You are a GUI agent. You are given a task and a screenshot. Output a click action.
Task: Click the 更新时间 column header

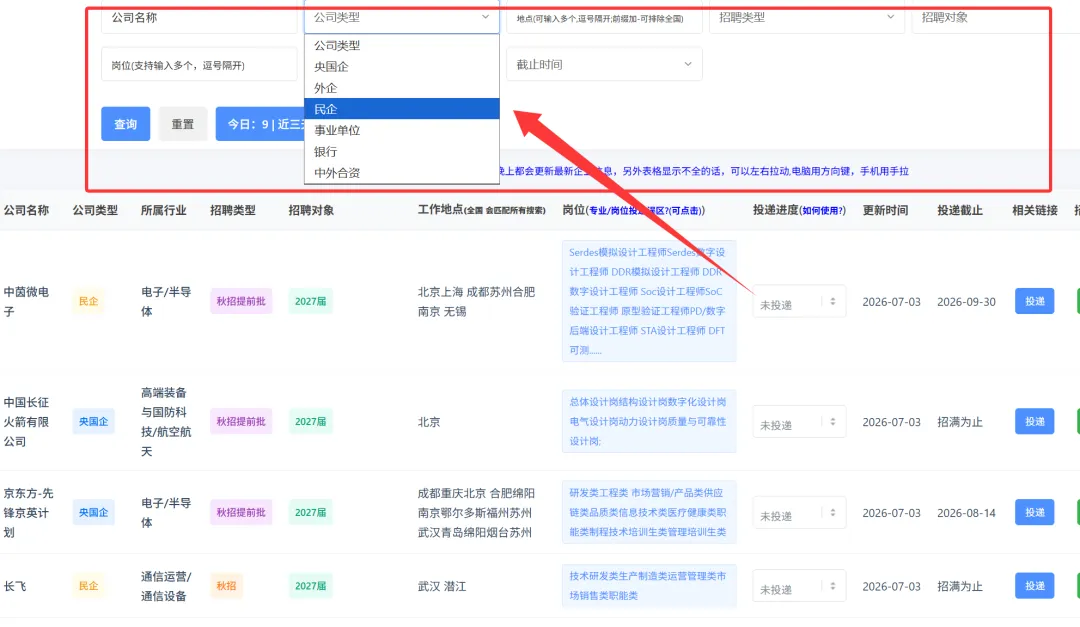(x=885, y=210)
